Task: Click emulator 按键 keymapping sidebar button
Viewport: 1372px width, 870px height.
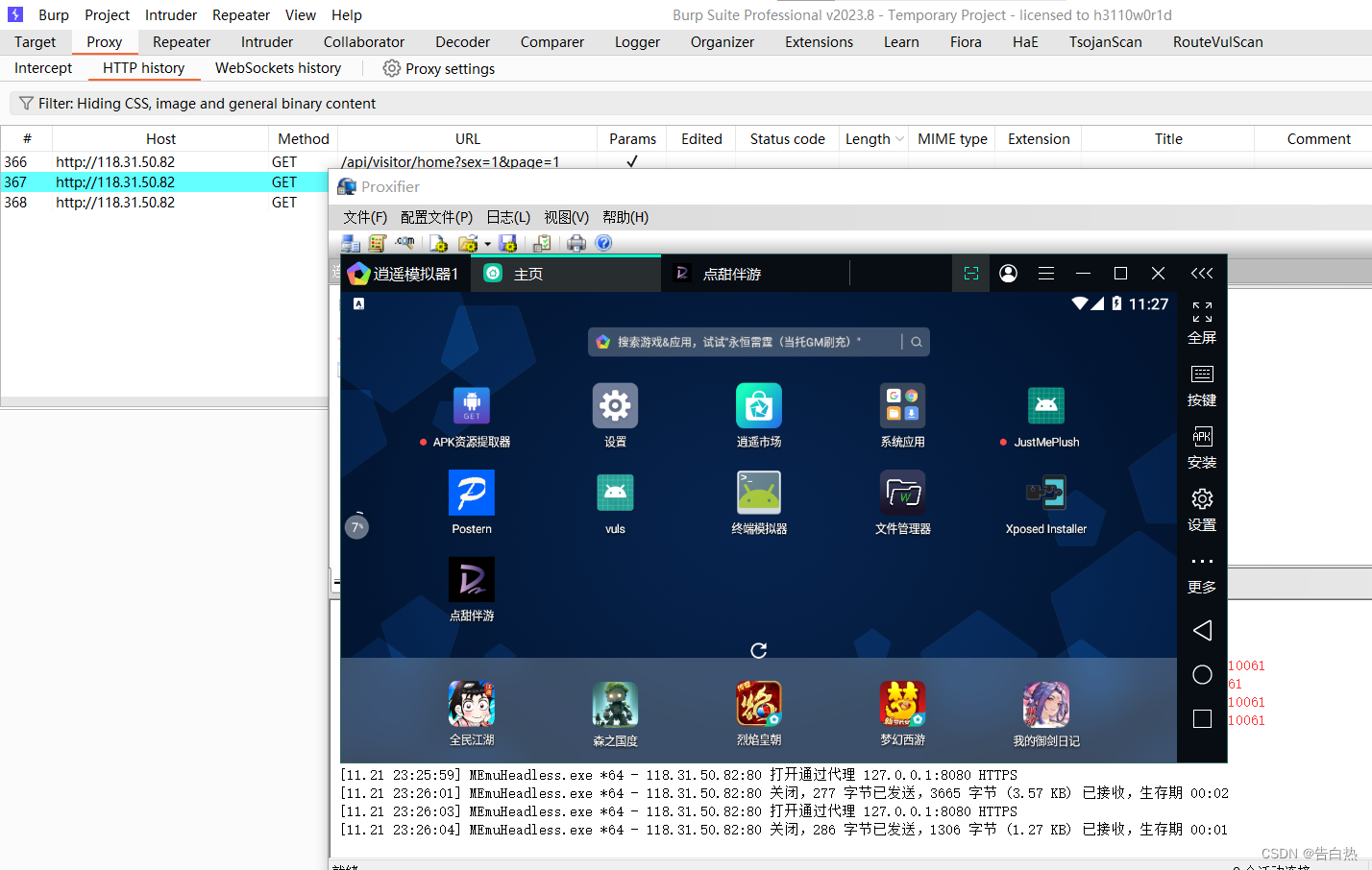Action: point(1202,386)
